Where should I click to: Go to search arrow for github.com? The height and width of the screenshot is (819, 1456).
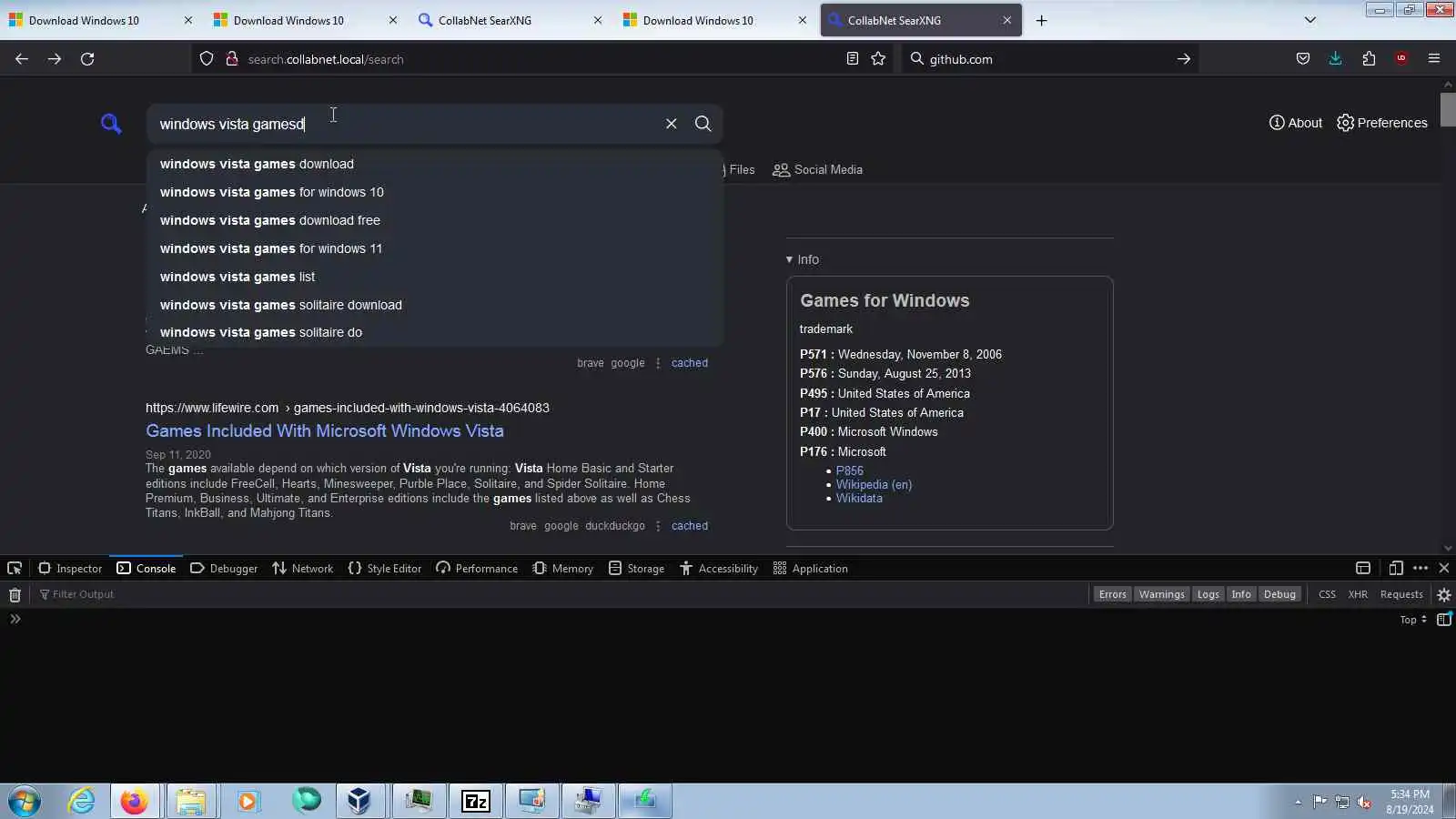(1184, 59)
